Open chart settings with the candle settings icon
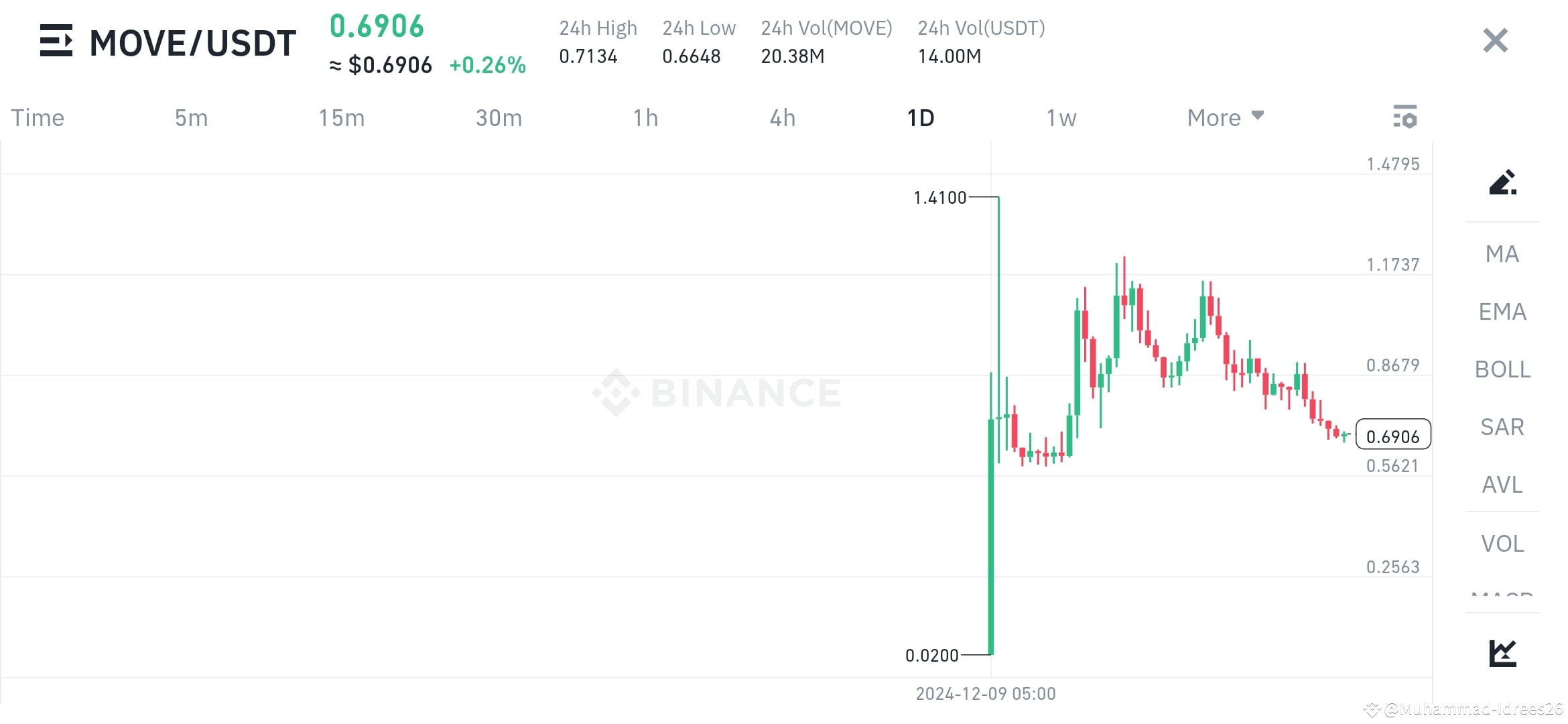1568x724 pixels. tap(1405, 117)
